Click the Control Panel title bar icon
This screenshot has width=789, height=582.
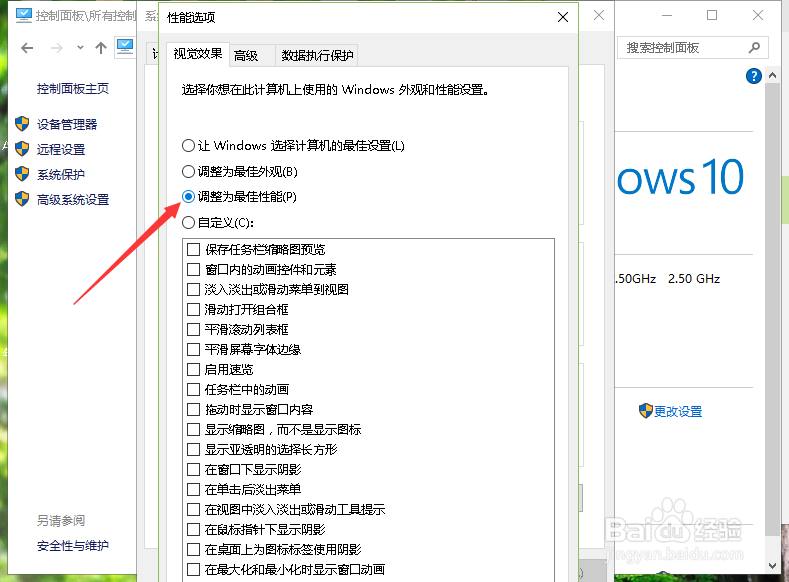24,16
